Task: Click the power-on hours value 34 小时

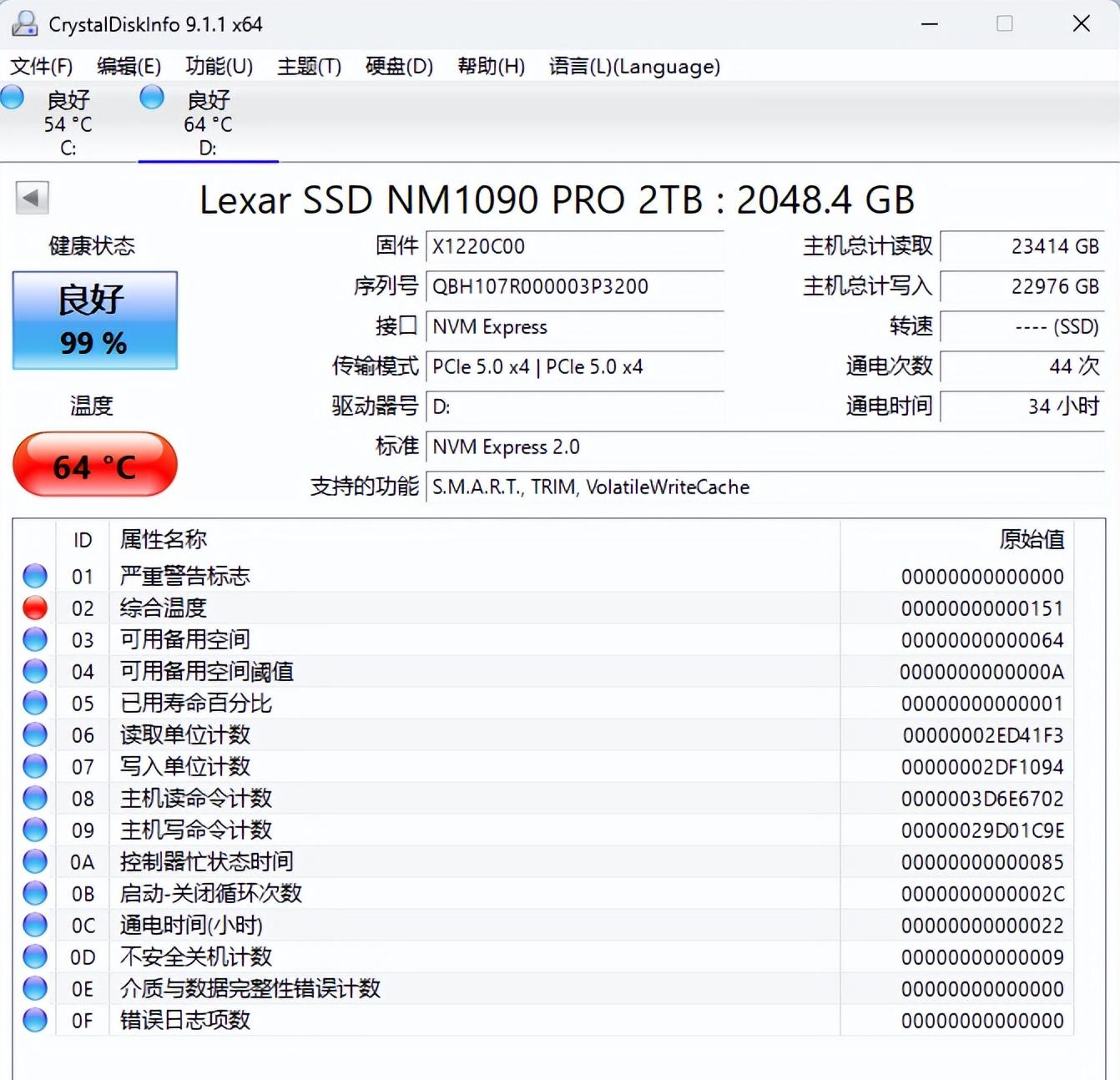Action: tap(1022, 407)
